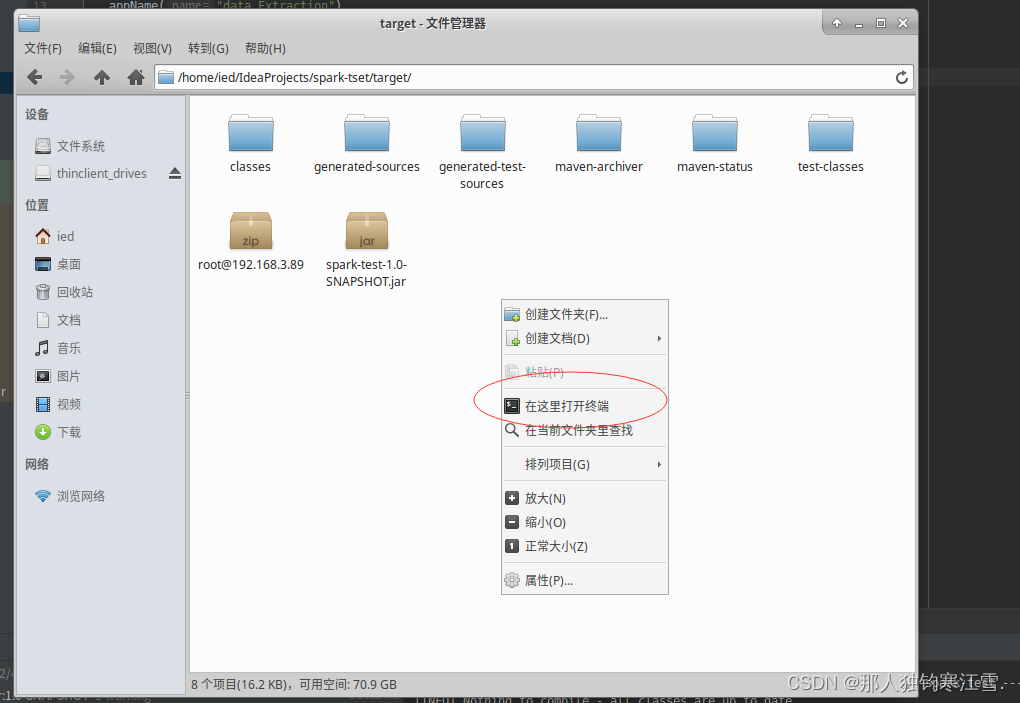Viewport: 1020px width, 703px height.
Task: Open 浏览网络 in the sidebar
Action: point(70,496)
